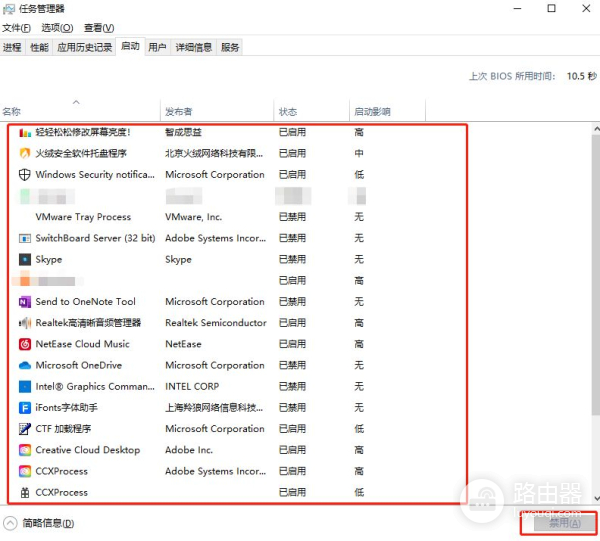This screenshot has height=541, width=600.
Task: Click the vertical scrollbar of startup list
Action: 592,300
